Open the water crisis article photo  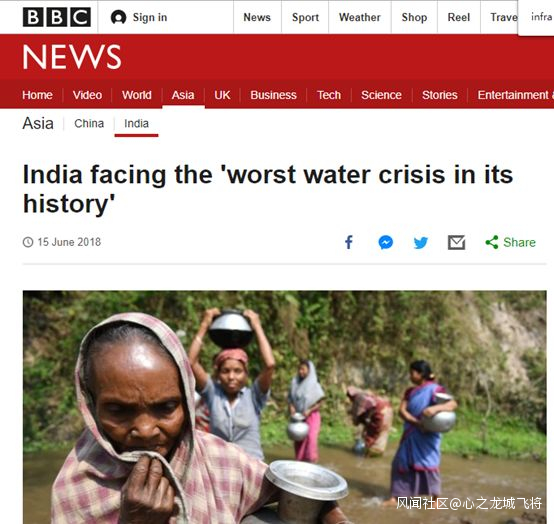(x=284, y=407)
